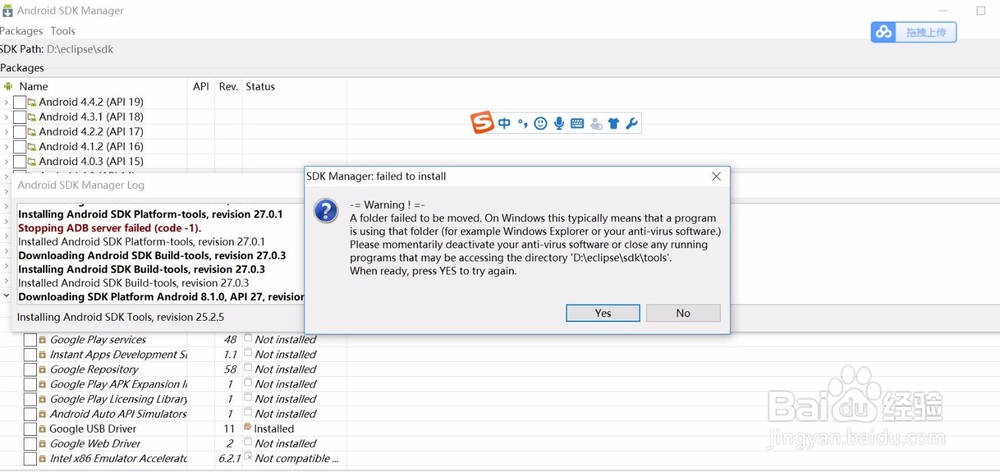Click No in the failed to install dialog

coord(683,313)
